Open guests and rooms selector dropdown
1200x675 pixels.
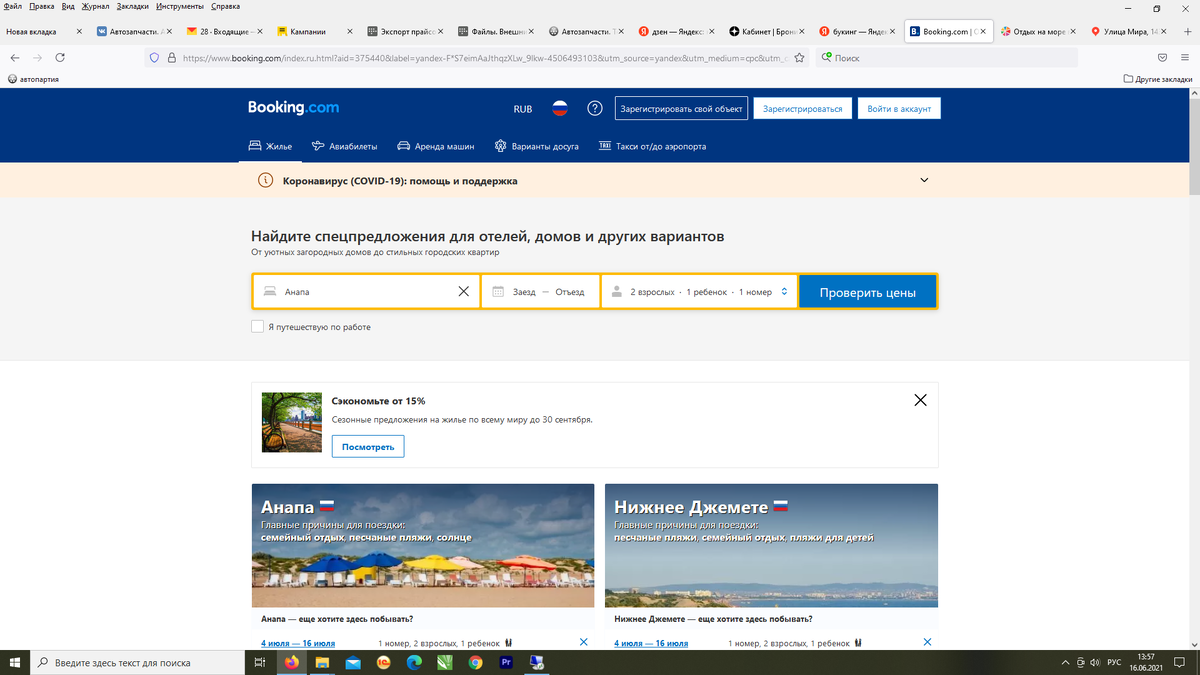(699, 292)
